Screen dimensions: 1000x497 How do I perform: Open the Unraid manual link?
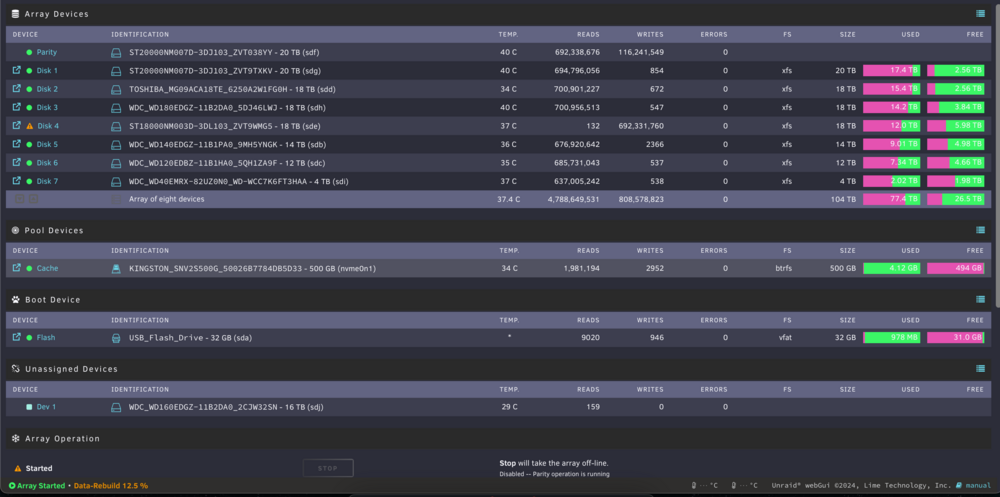[978, 486]
